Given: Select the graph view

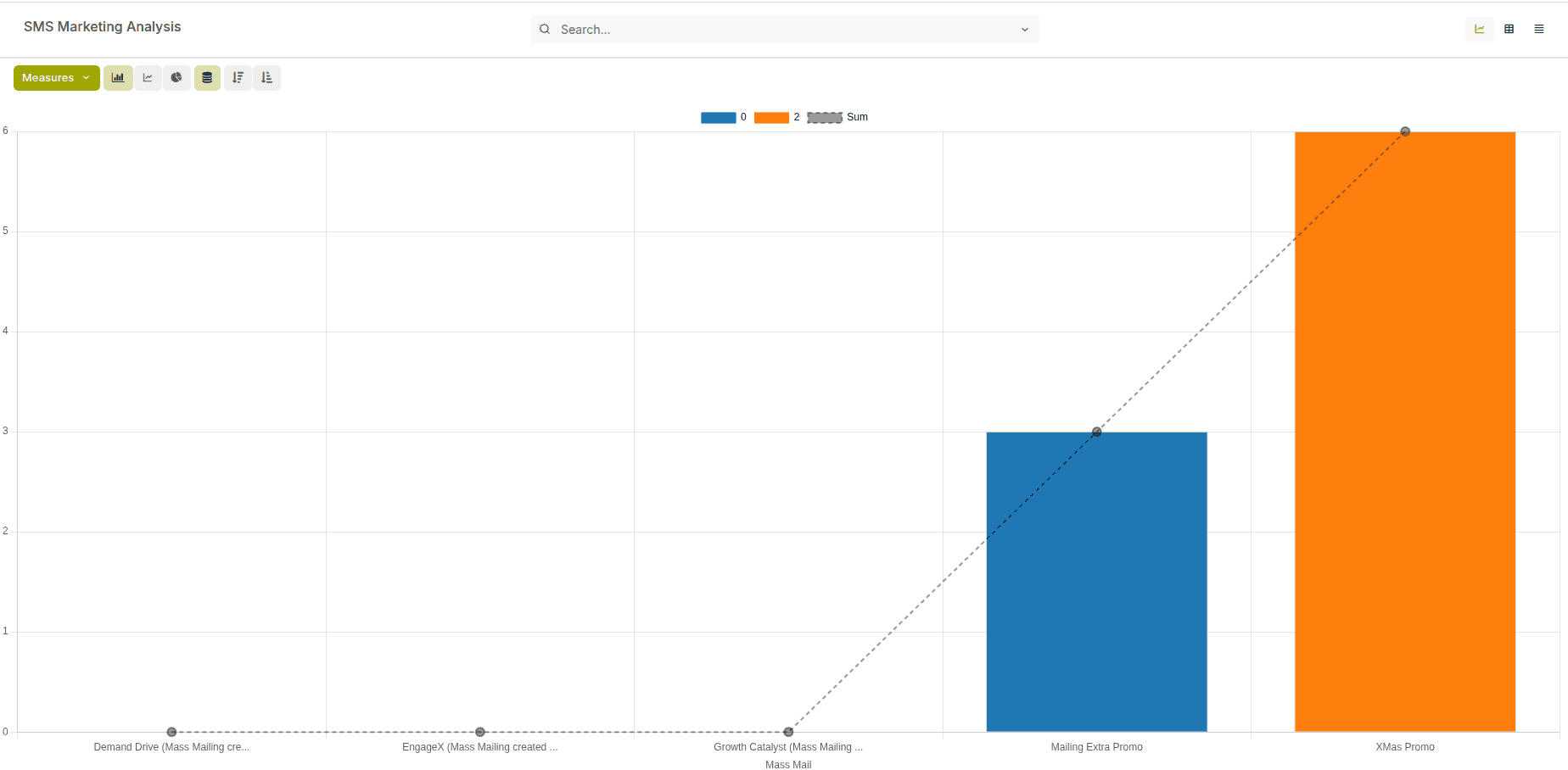Looking at the screenshot, I should pyautogui.click(x=1479, y=30).
